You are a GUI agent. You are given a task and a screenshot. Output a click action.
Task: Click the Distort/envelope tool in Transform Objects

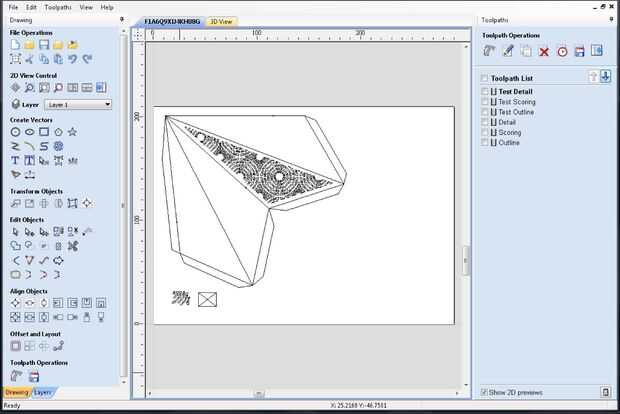point(72,203)
